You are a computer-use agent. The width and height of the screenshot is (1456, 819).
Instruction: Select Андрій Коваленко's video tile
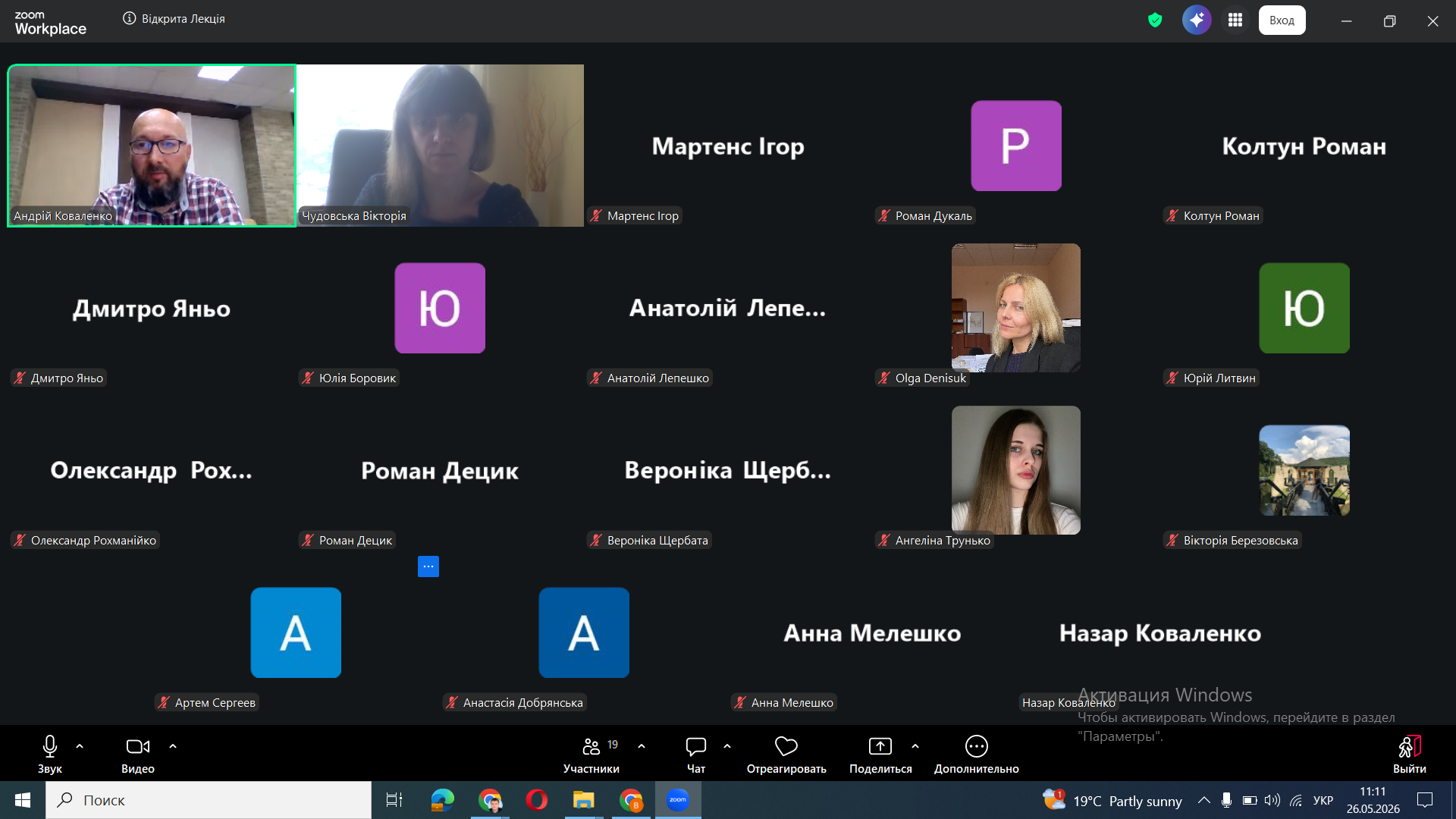pyautogui.click(x=152, y=146)
